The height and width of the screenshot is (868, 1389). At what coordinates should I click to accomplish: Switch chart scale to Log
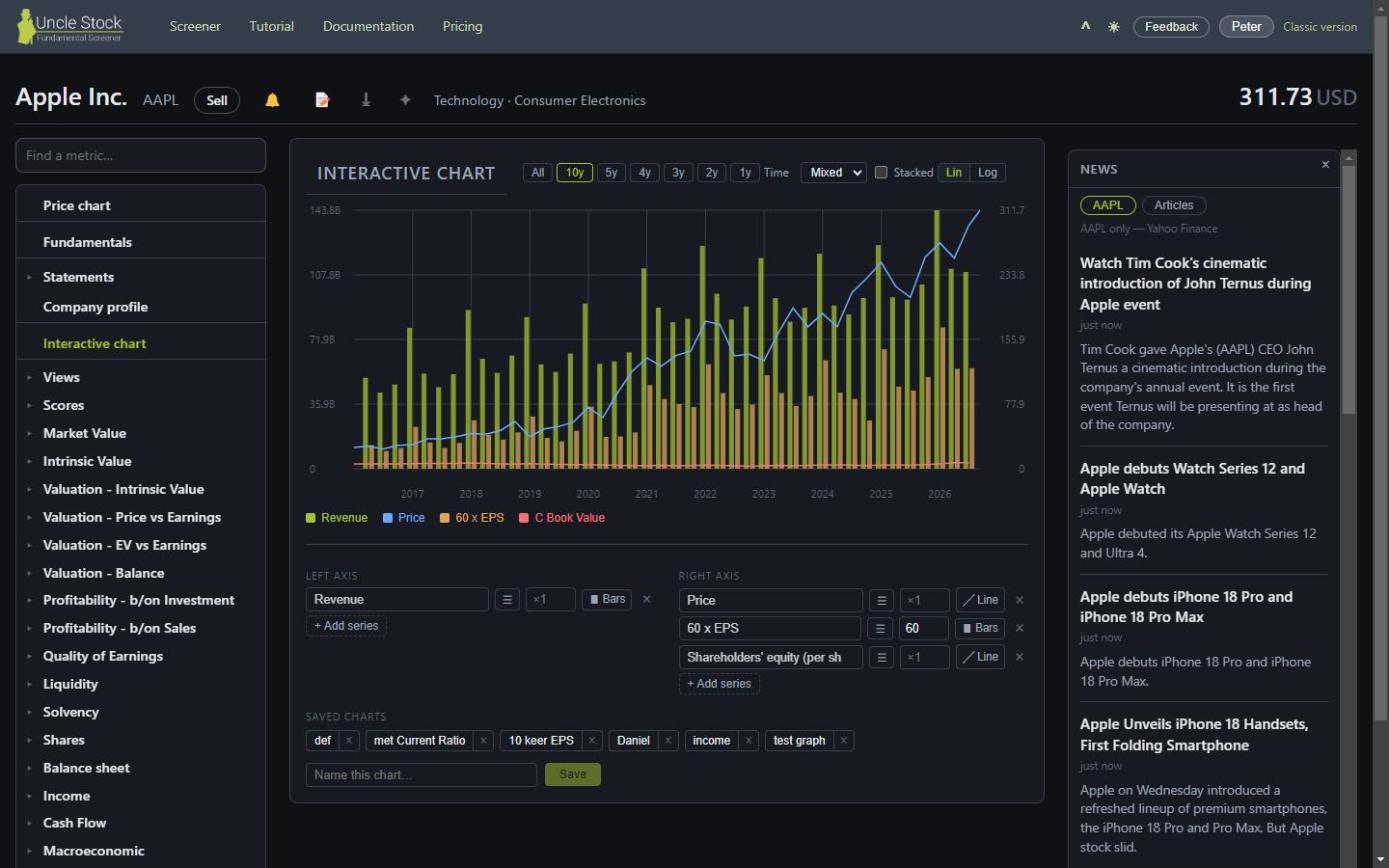pos(987,172)
